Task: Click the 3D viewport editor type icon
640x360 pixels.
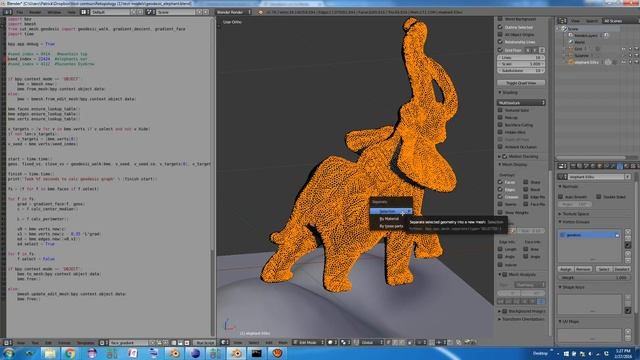Action: pos(224,342)
